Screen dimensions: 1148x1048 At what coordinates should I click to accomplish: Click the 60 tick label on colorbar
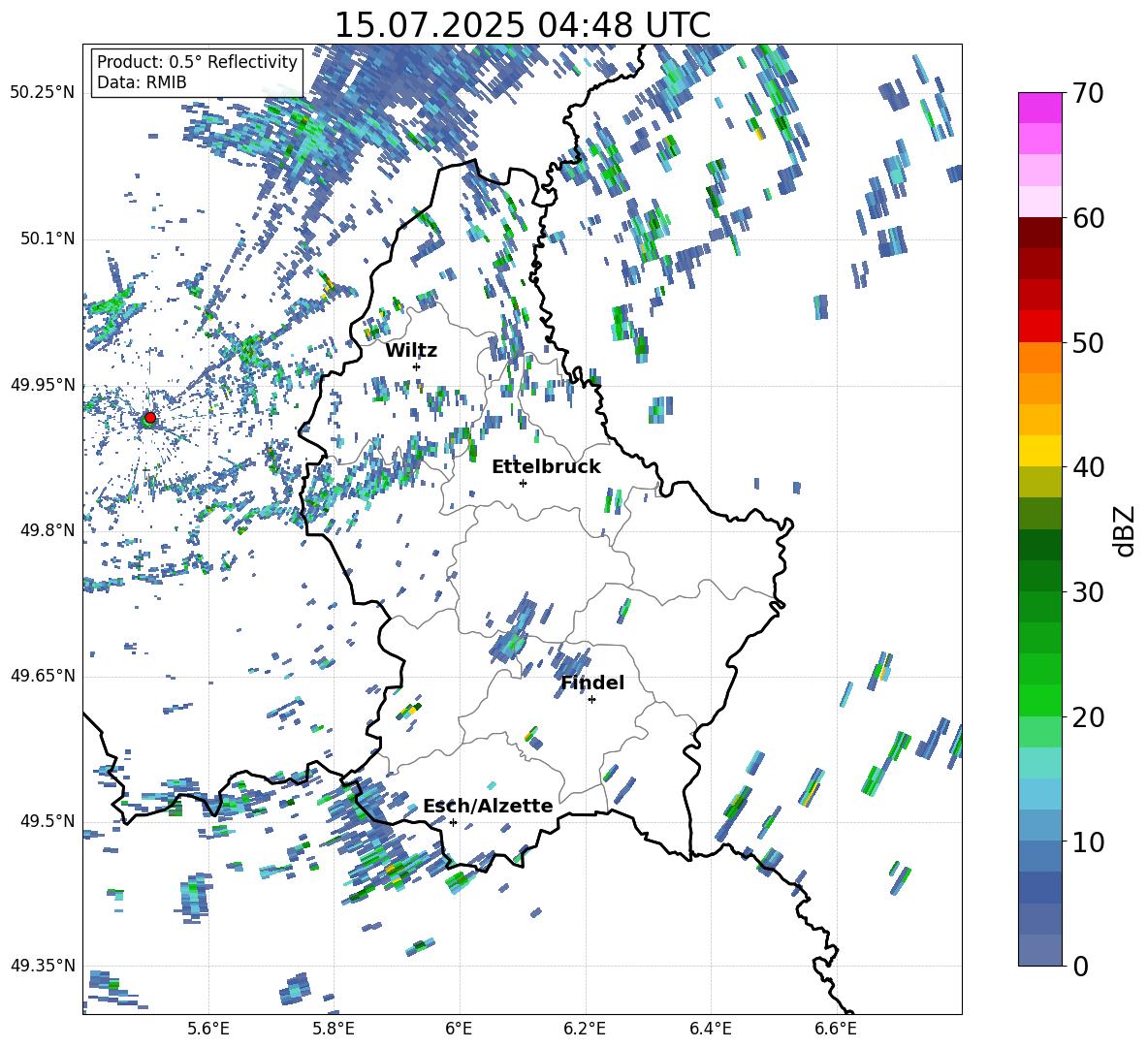coord(1088,218)
